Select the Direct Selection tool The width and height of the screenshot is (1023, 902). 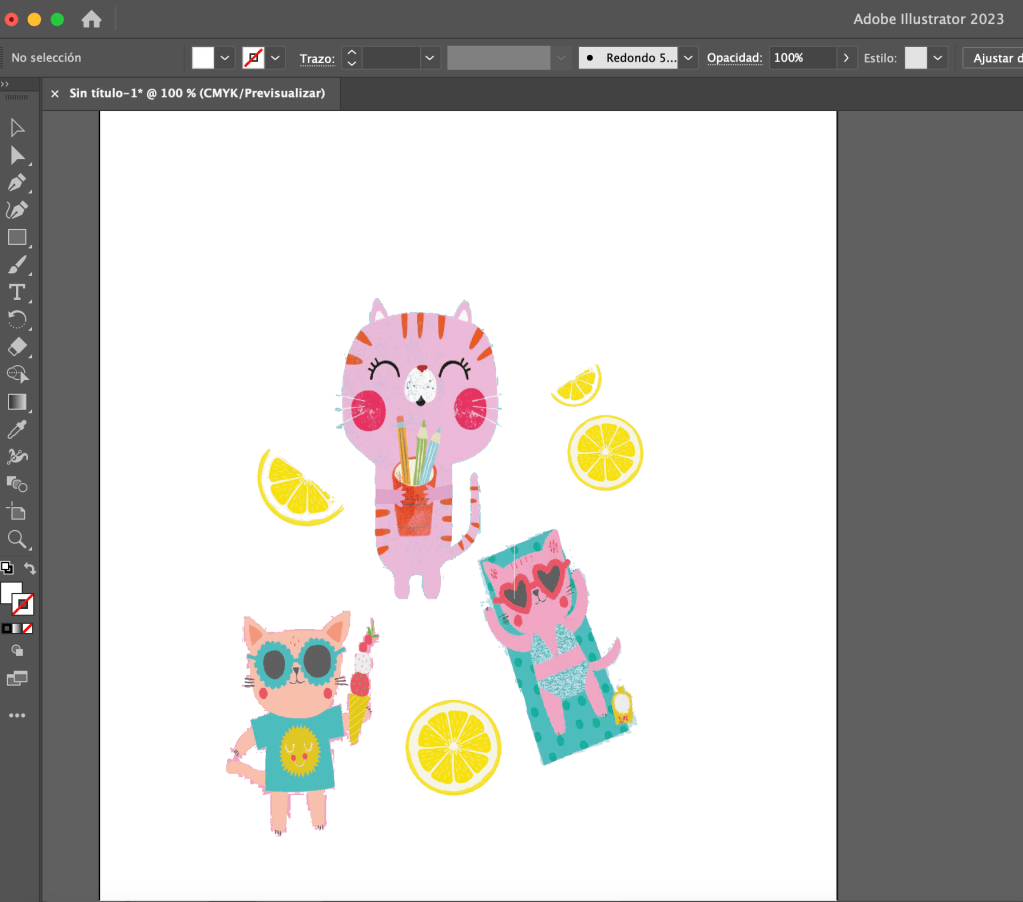17,155
